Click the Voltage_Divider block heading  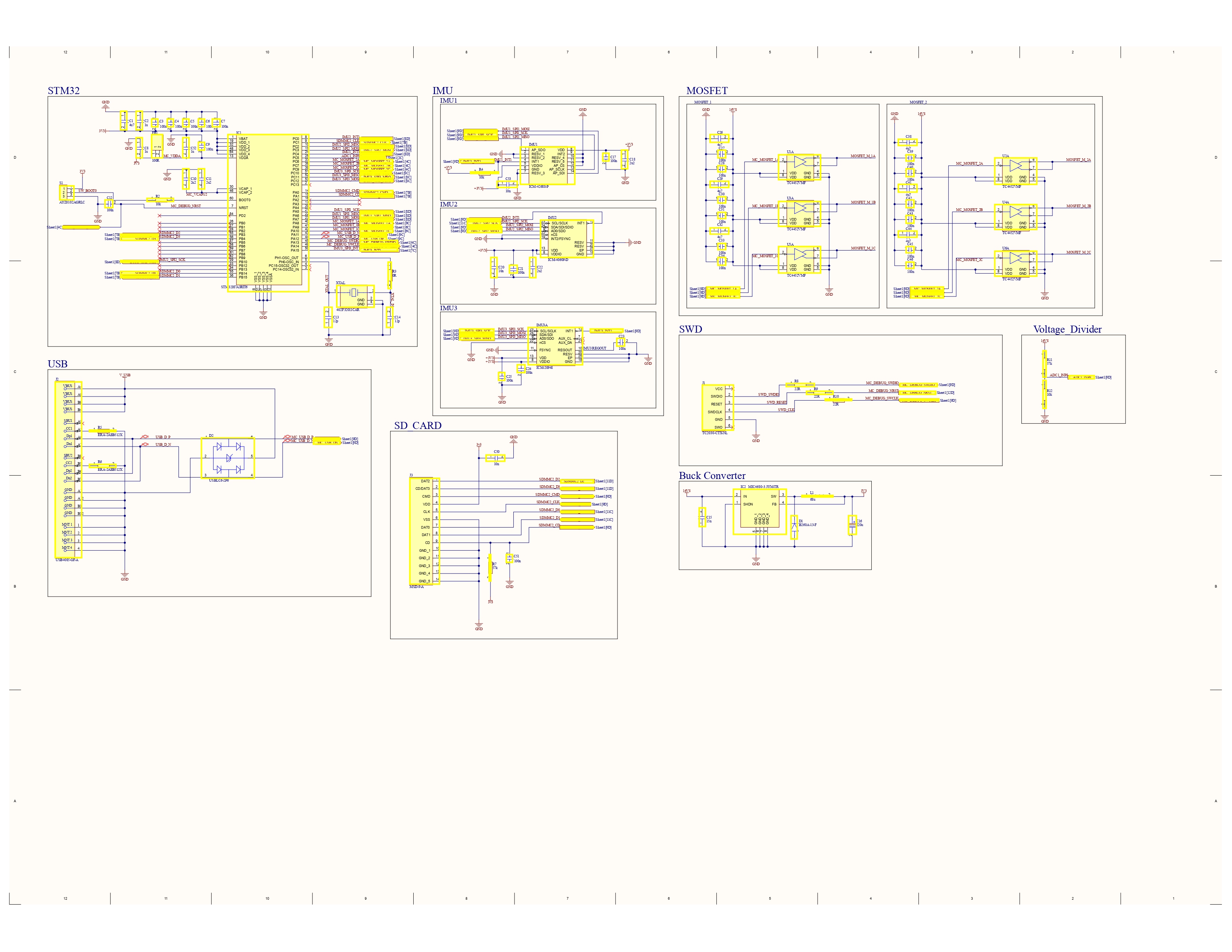(x=1067, y=329)
